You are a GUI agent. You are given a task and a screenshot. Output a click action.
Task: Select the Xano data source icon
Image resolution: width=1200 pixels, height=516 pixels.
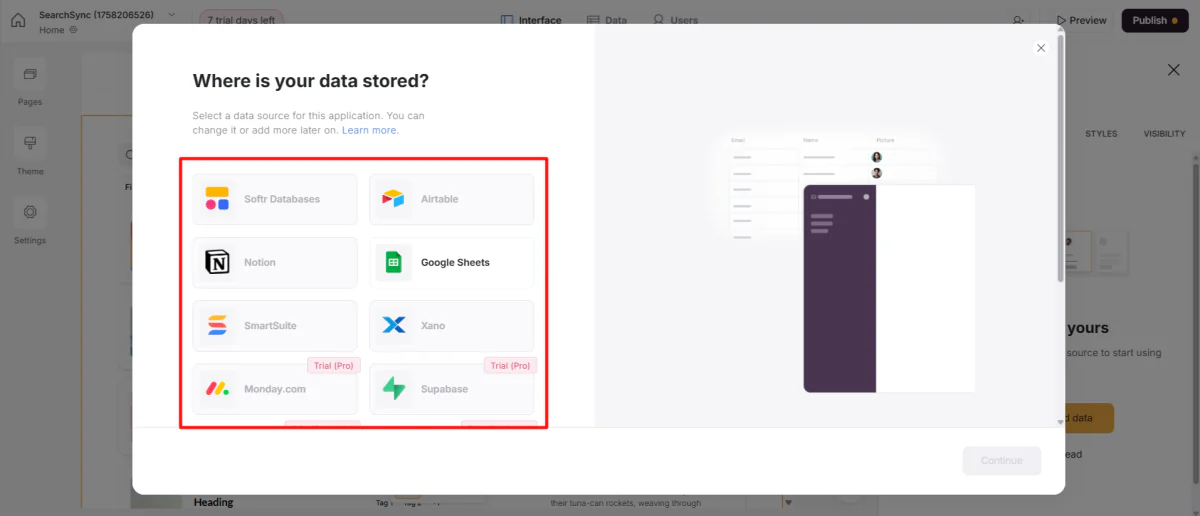(394, 326)
